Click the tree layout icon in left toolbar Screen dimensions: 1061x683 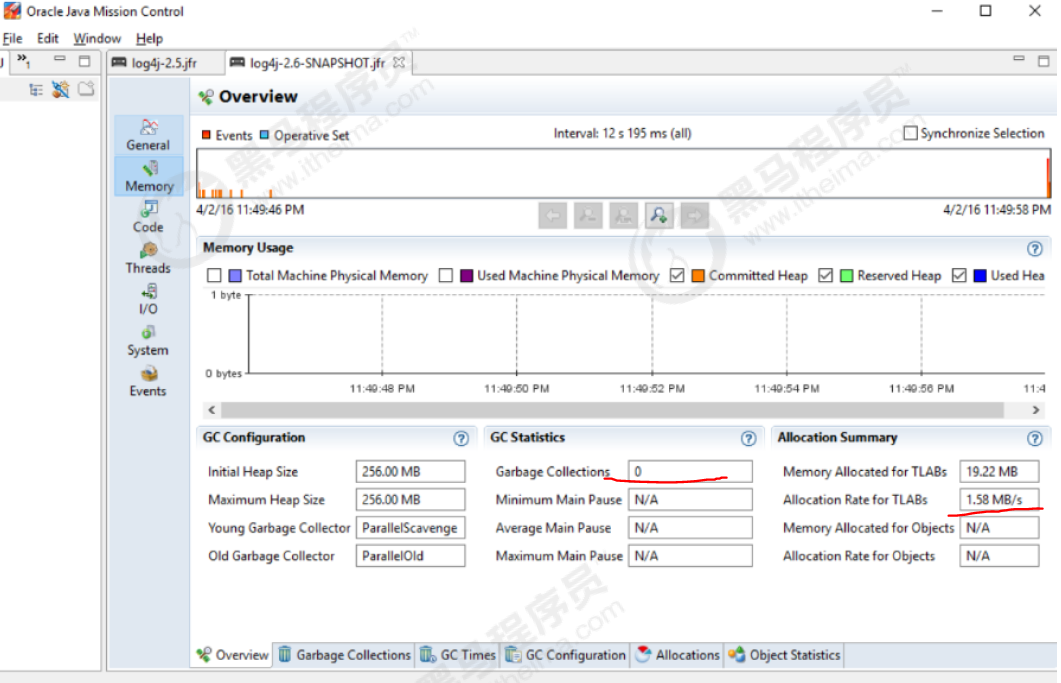pyautogui.click(x=36, y=89)
